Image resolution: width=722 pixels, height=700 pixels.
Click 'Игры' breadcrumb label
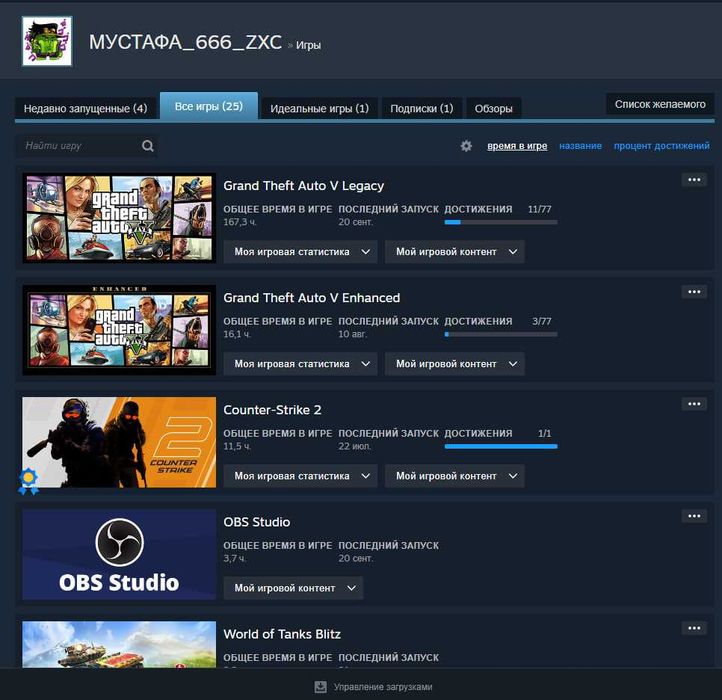[x=308, y=45]
